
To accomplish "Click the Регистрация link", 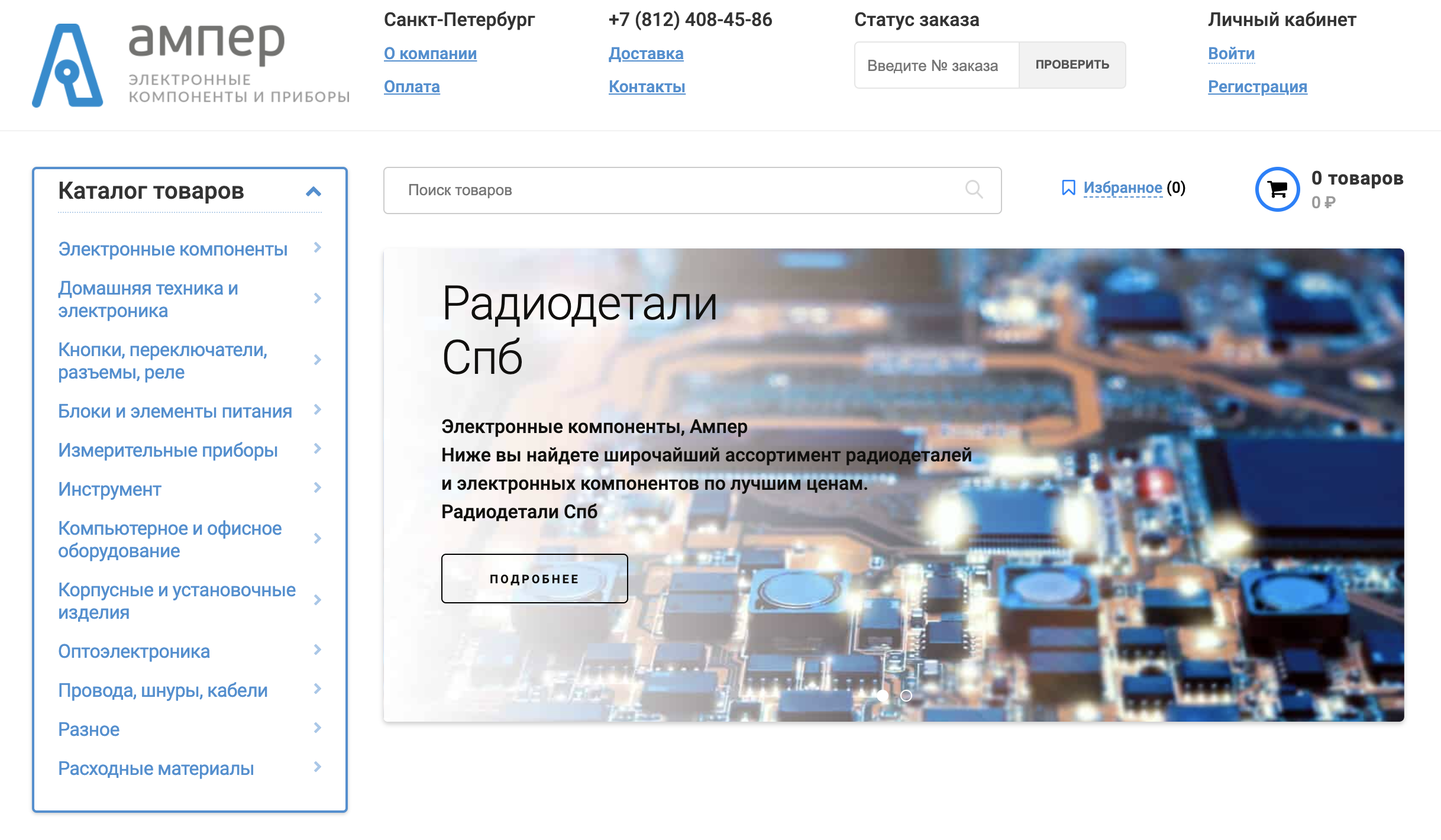I will pyautogui.click(x=1258, y=87).
